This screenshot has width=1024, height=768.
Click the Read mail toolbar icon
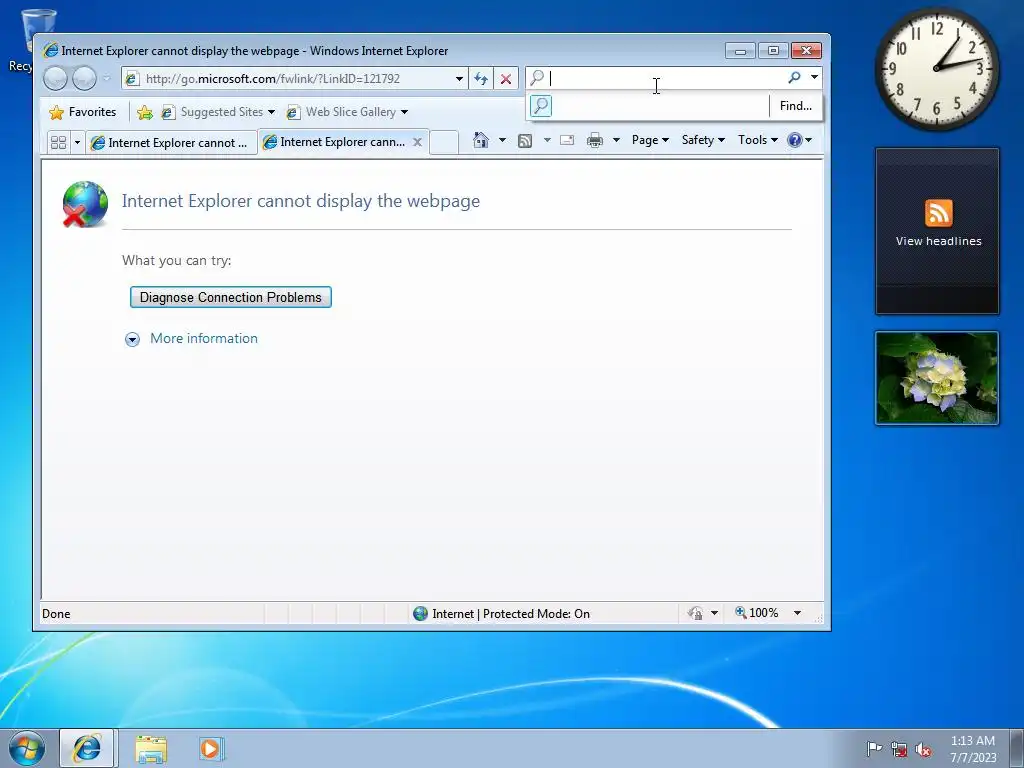(567, 140)
